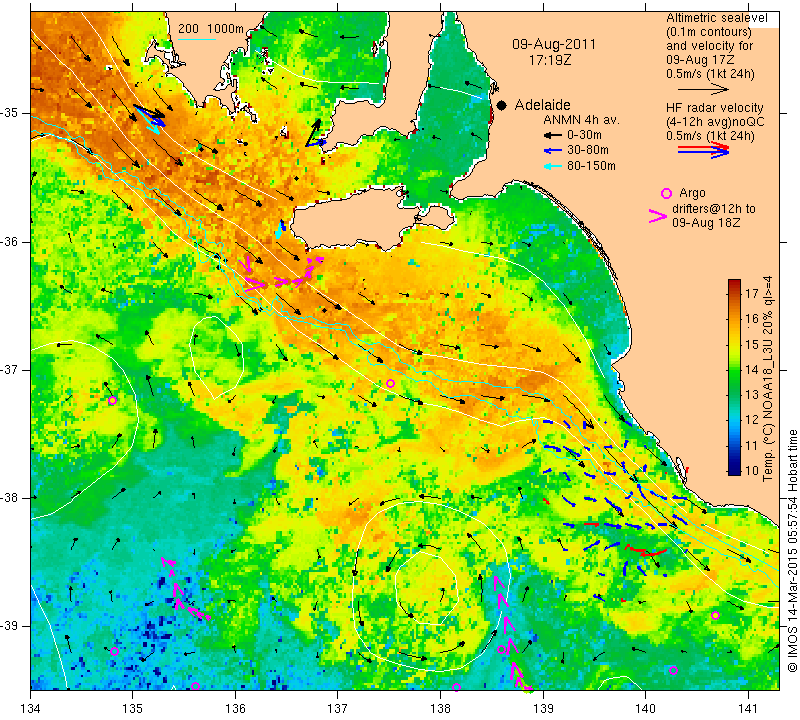This screenshot has width=800, height=720.
Task: Click the '09-Aug 18Z' drifter time text
Action: tap(706, 222)
